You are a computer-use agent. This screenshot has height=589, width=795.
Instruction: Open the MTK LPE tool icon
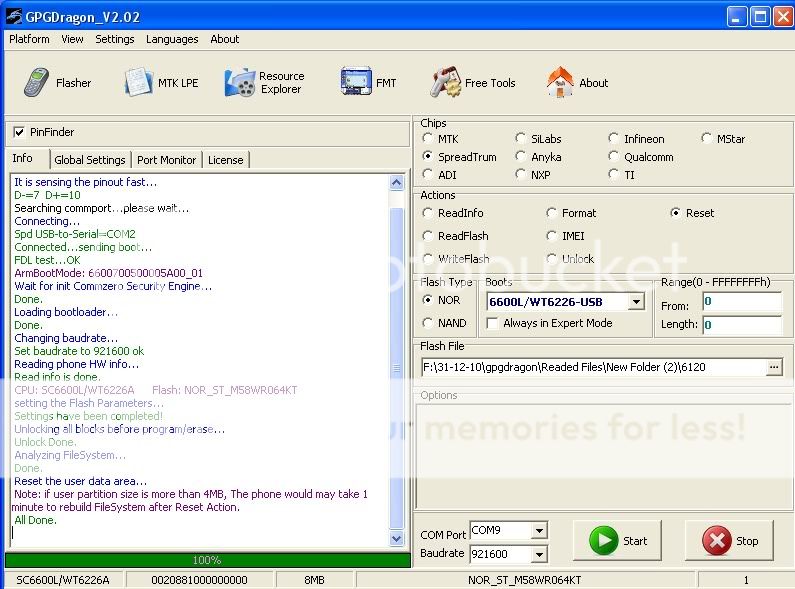coord(138,82)
